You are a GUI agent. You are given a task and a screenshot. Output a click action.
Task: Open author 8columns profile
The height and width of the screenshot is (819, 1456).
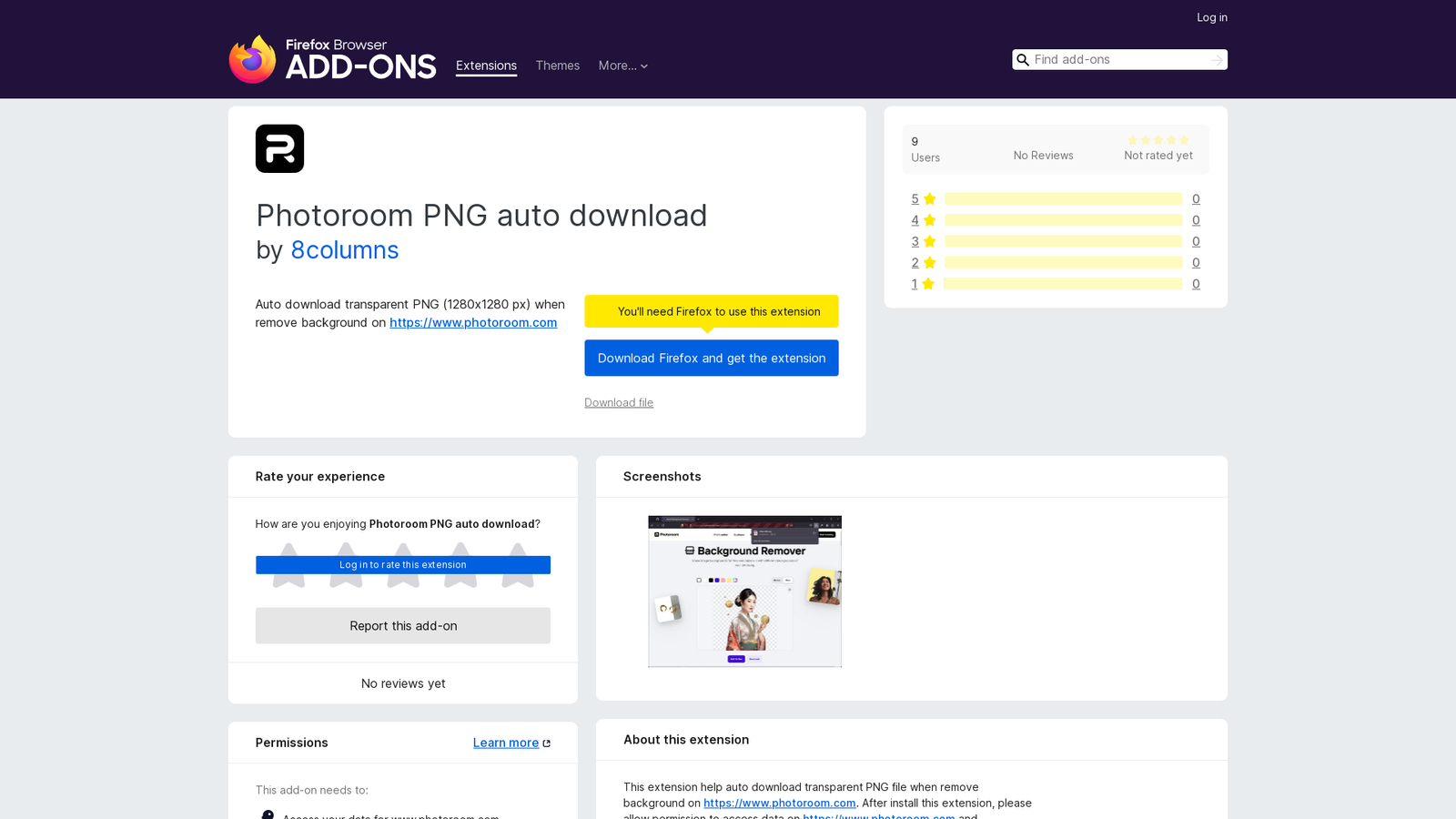pyautogui.click(x=345, y=250)
